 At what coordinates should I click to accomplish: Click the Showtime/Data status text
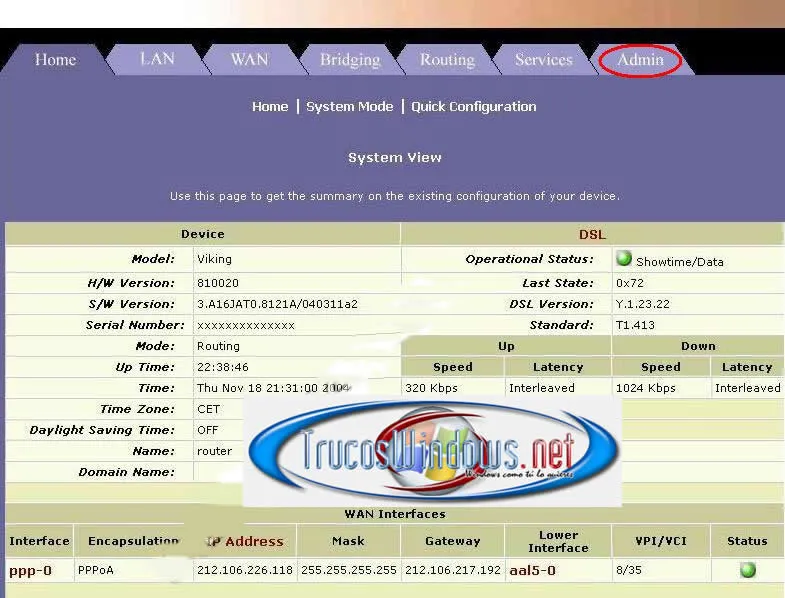[x=679, y=262]
